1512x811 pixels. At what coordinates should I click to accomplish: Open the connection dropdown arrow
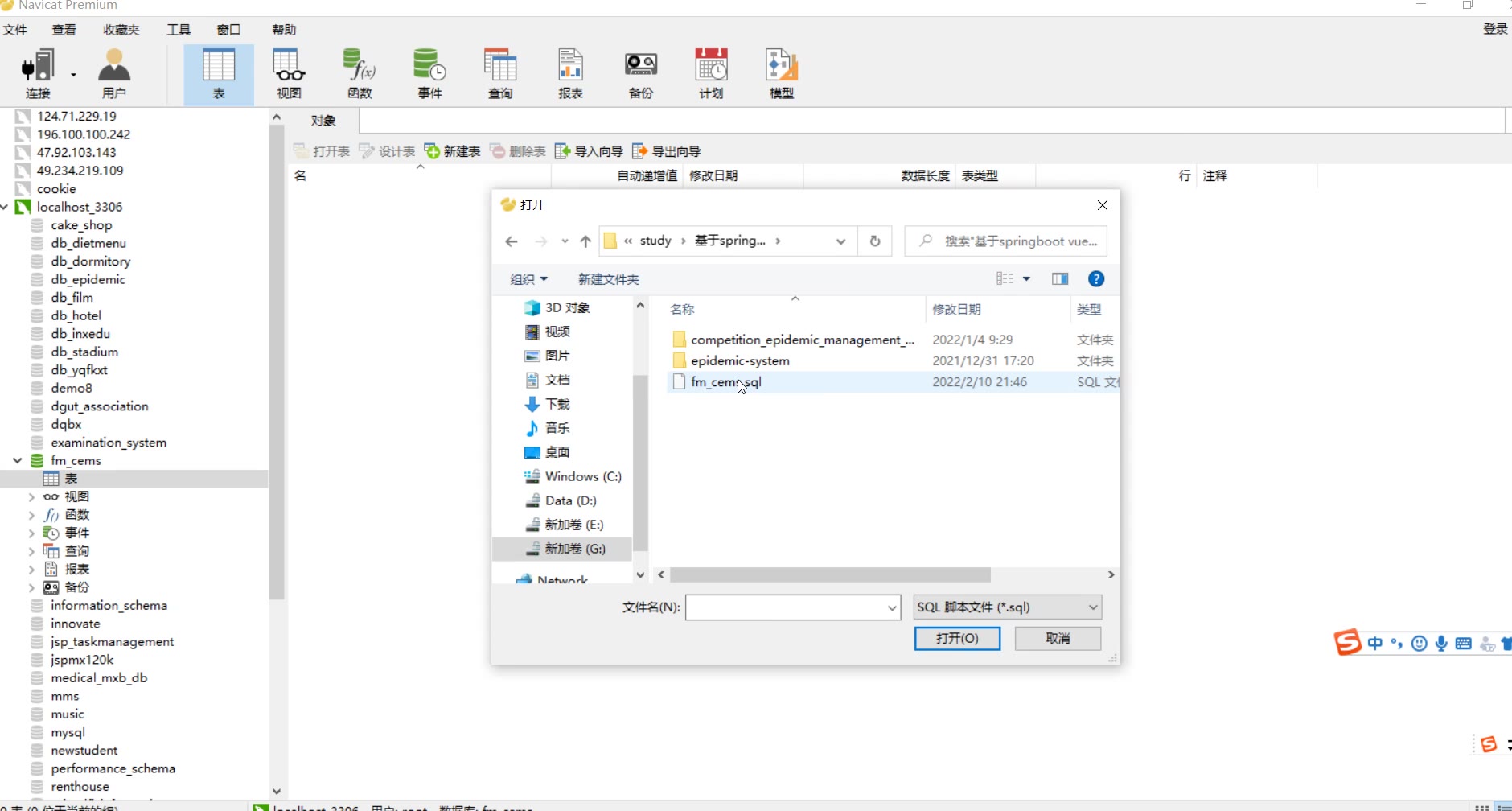tap(73, 75)
